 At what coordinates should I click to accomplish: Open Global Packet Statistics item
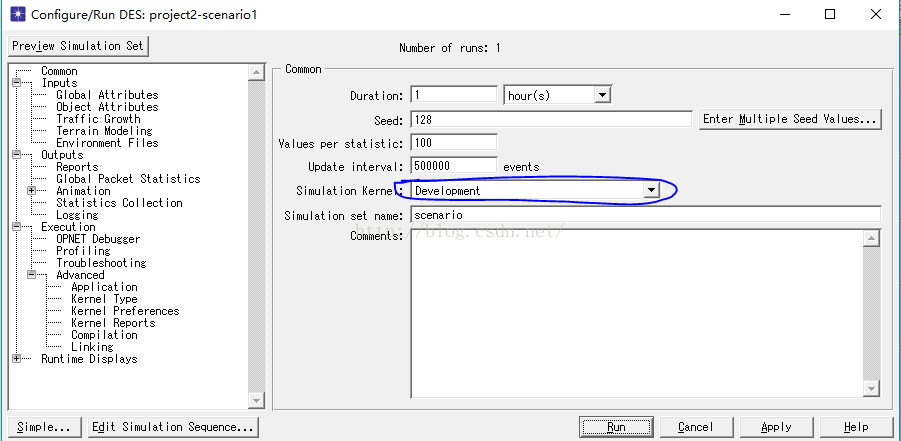(128, 179)
